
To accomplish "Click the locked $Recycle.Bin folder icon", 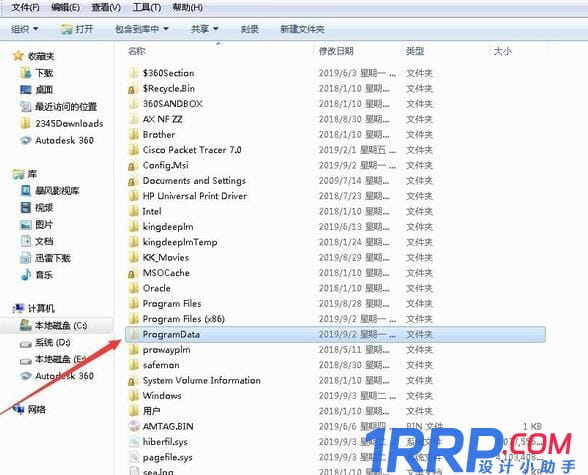I will 132,89.
